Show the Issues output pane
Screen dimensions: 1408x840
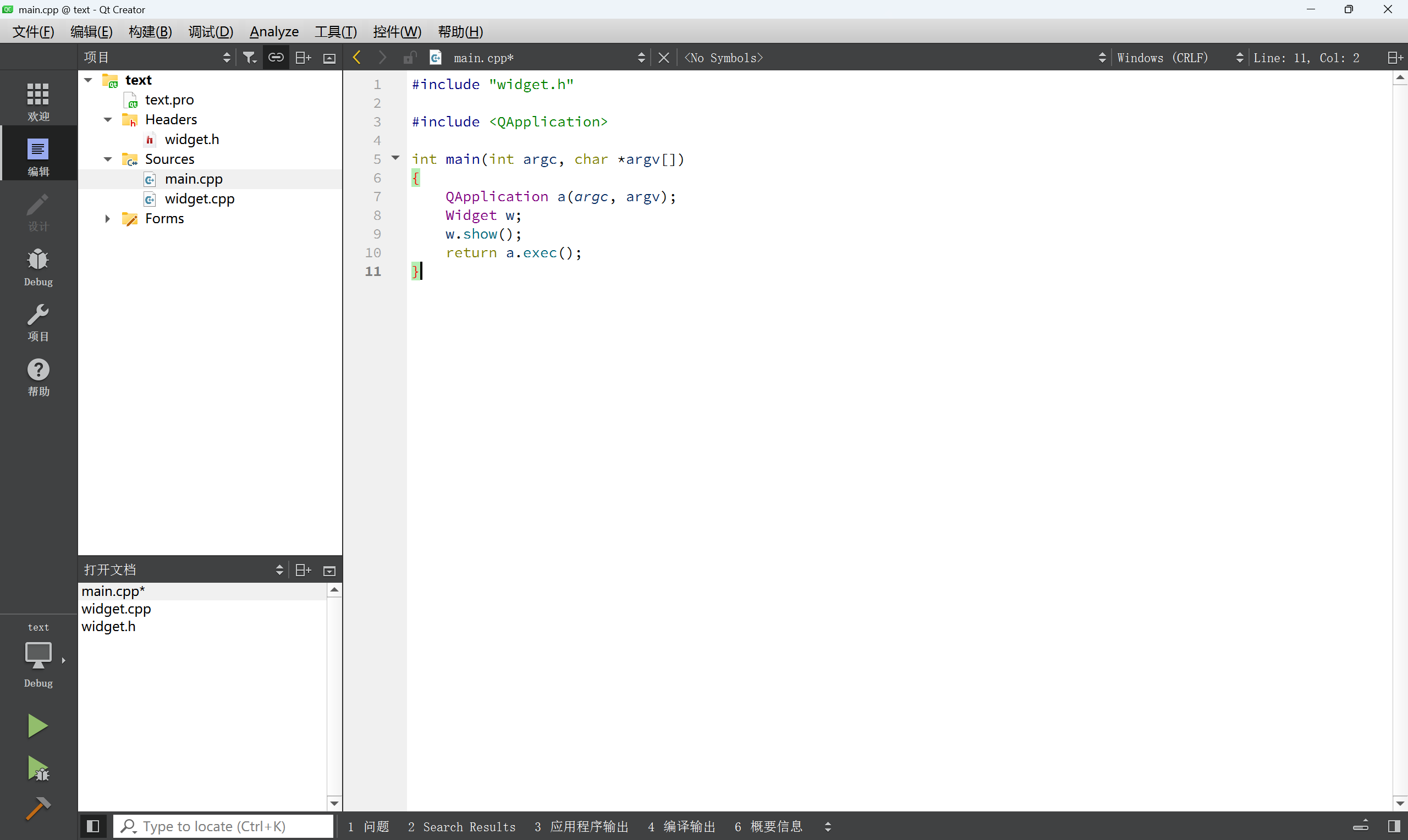(x=369, y=826)
